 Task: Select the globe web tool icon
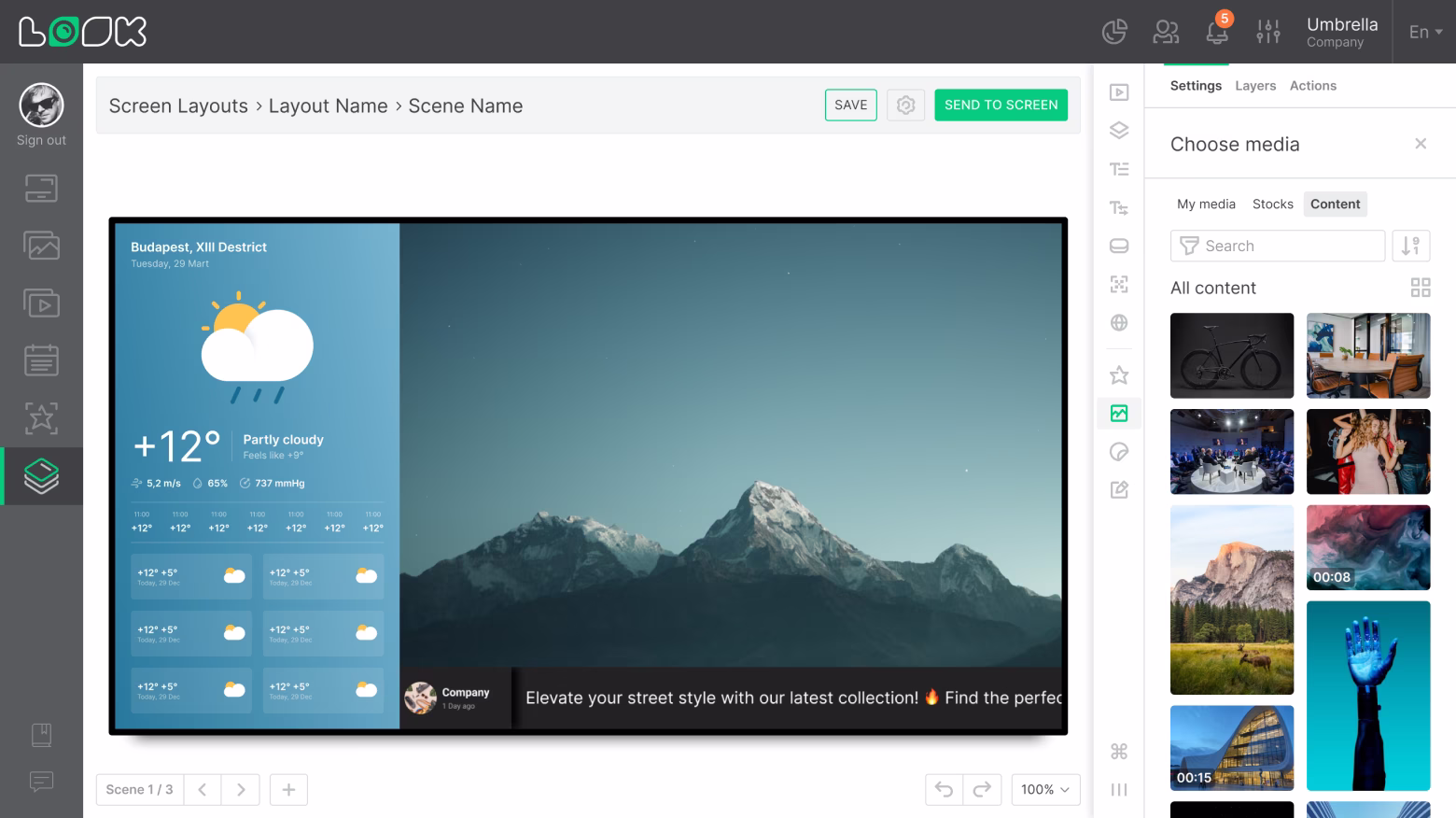[1119, 323]
